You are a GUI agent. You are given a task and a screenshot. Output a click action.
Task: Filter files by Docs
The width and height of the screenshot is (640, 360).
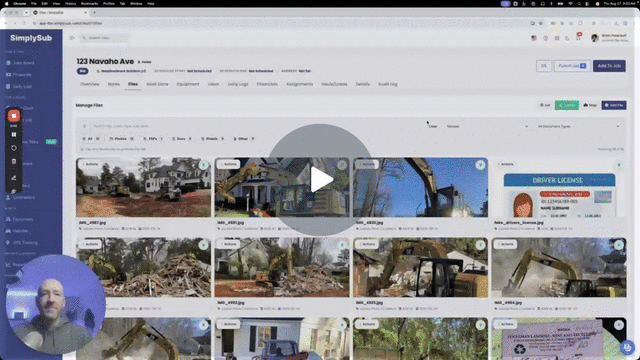182,139
